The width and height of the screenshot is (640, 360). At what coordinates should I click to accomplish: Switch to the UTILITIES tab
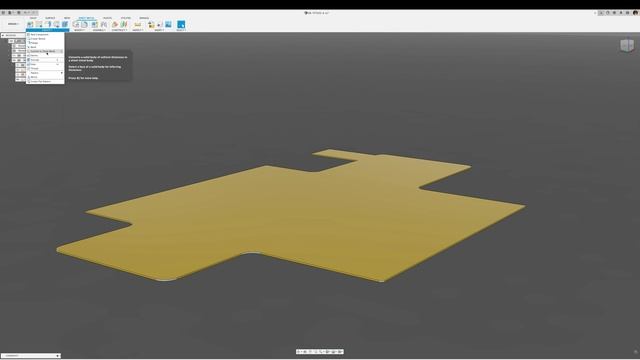click(126, 18)
